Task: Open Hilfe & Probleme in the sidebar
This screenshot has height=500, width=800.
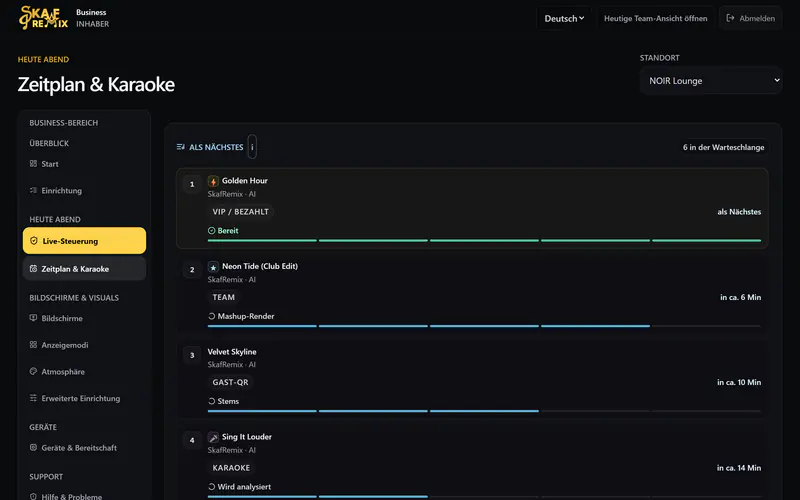Action: pyautogui.click(x=84, y=496)
